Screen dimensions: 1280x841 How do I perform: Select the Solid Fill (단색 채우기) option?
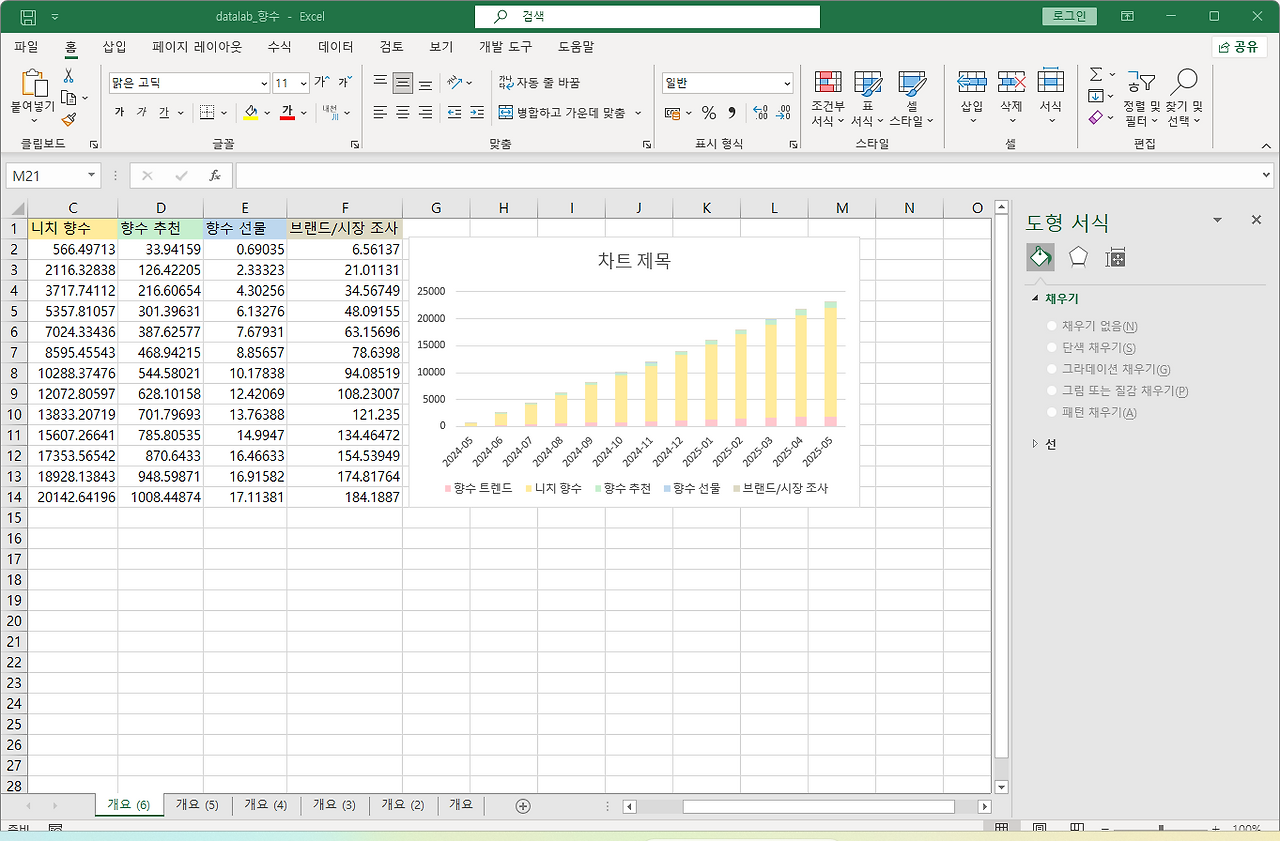(x=1051, y=348)
